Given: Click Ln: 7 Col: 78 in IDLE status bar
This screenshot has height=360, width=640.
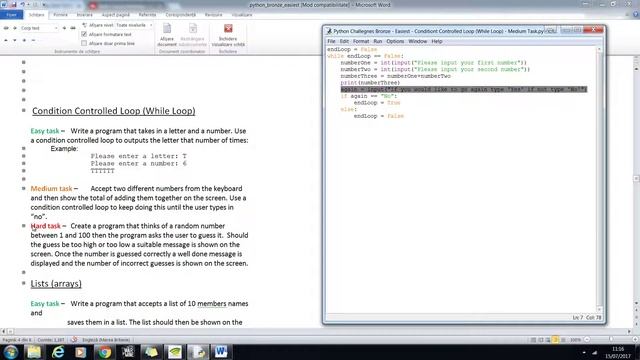Looking at the screenshot, I should (x=587, y=318).
